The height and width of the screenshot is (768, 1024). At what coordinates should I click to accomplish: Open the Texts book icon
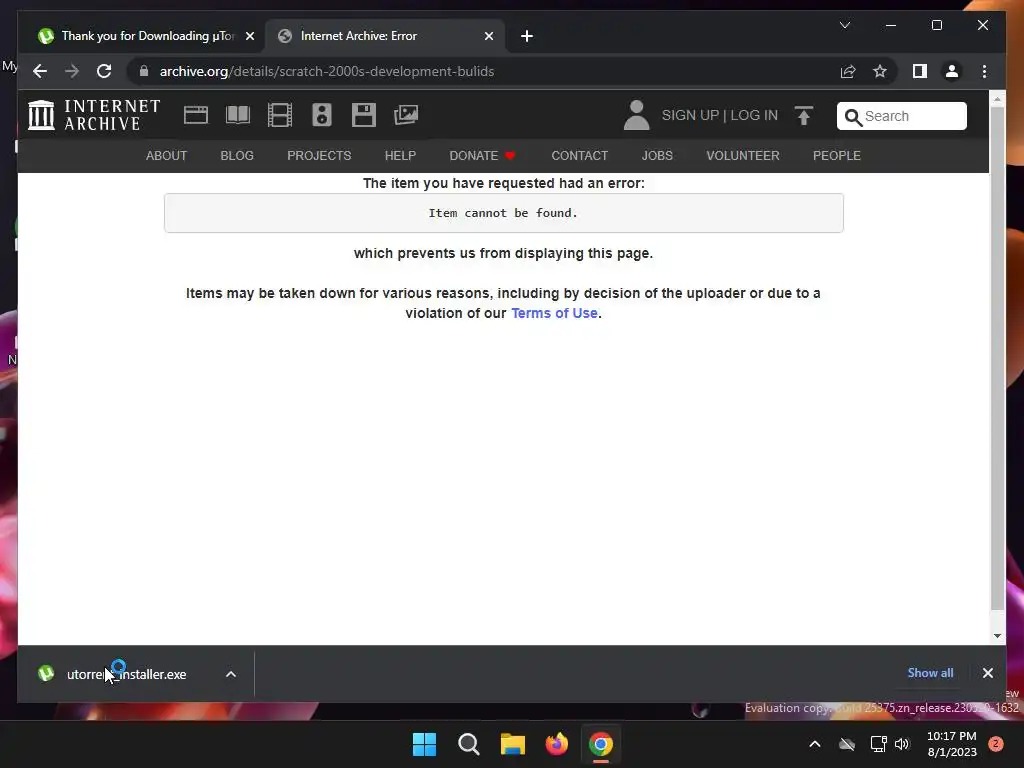pos(238,115)
